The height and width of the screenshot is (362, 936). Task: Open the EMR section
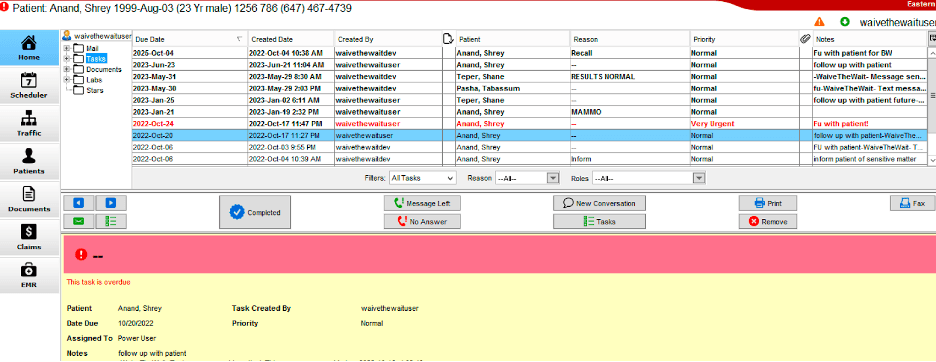(x=29, y=275)
